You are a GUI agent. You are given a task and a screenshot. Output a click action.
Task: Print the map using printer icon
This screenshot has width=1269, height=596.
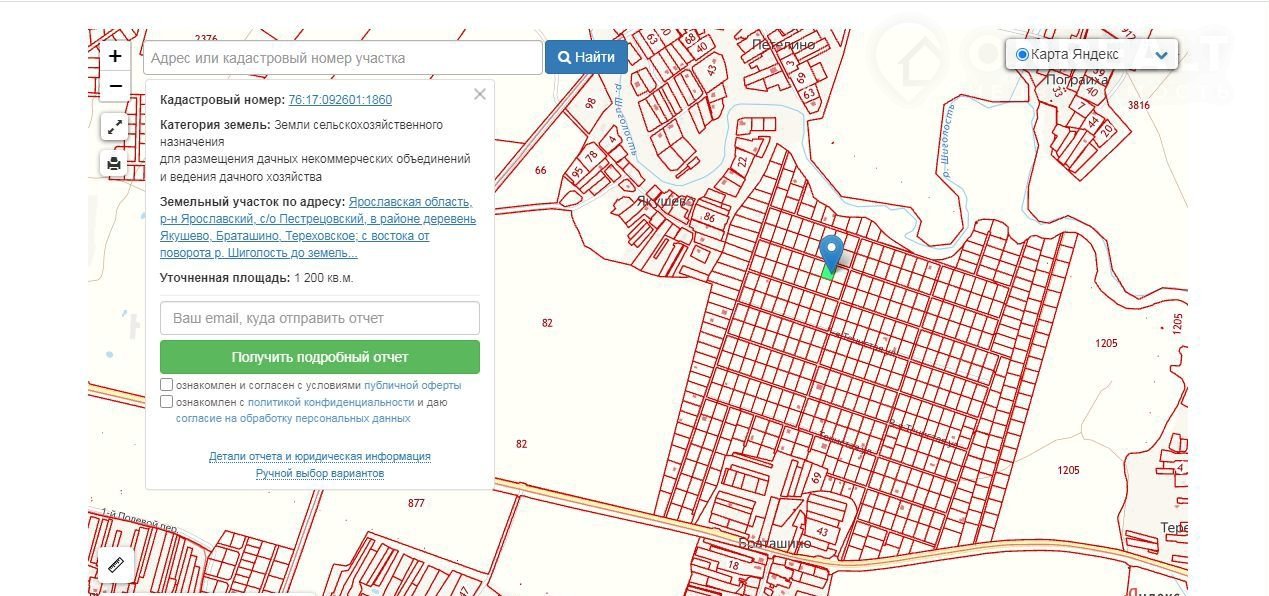pyautogui.click(x=115, y=164)
